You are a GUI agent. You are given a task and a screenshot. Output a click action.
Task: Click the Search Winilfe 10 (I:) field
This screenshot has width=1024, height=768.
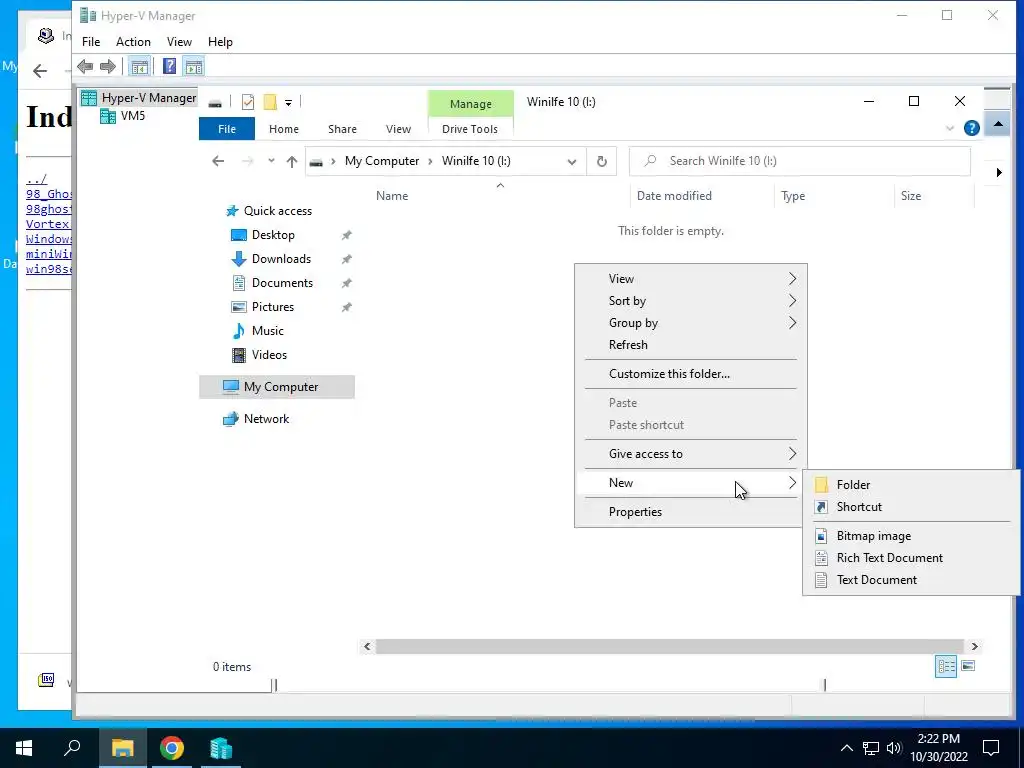(x=799, y=161)
